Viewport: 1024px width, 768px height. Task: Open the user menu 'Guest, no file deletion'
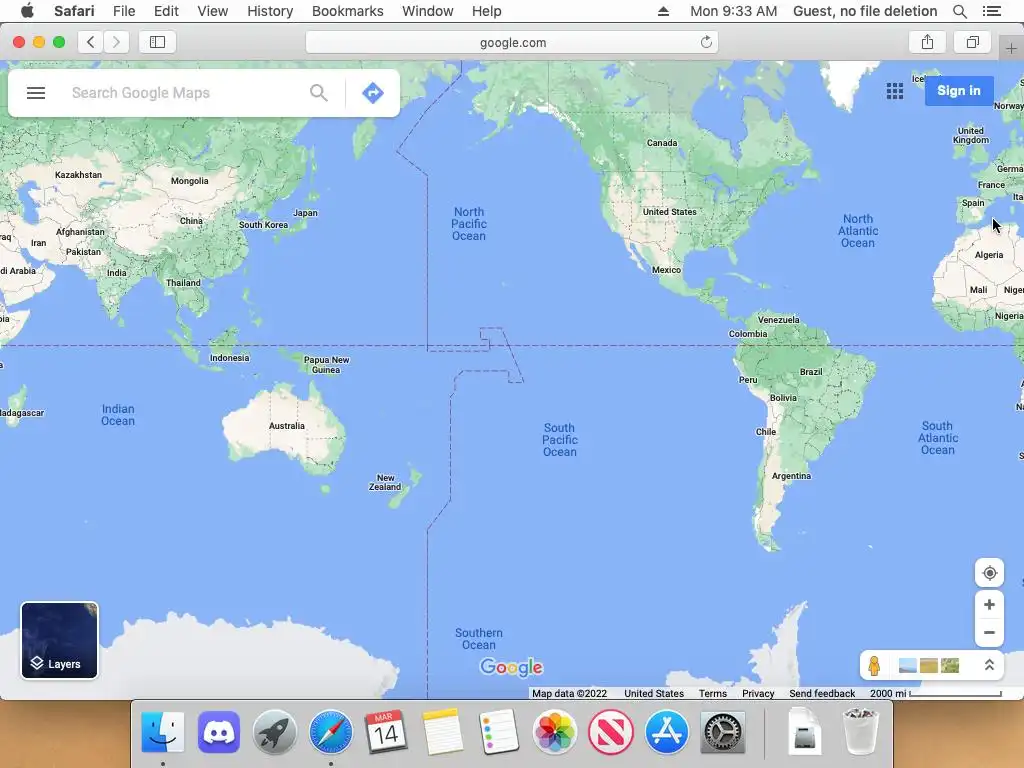pyautogui.click(x=865, y=11)
